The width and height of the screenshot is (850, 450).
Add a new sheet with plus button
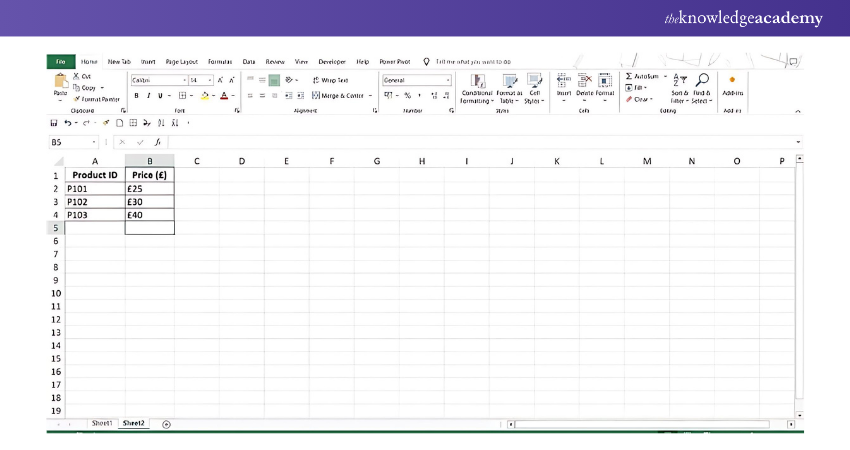166,424
